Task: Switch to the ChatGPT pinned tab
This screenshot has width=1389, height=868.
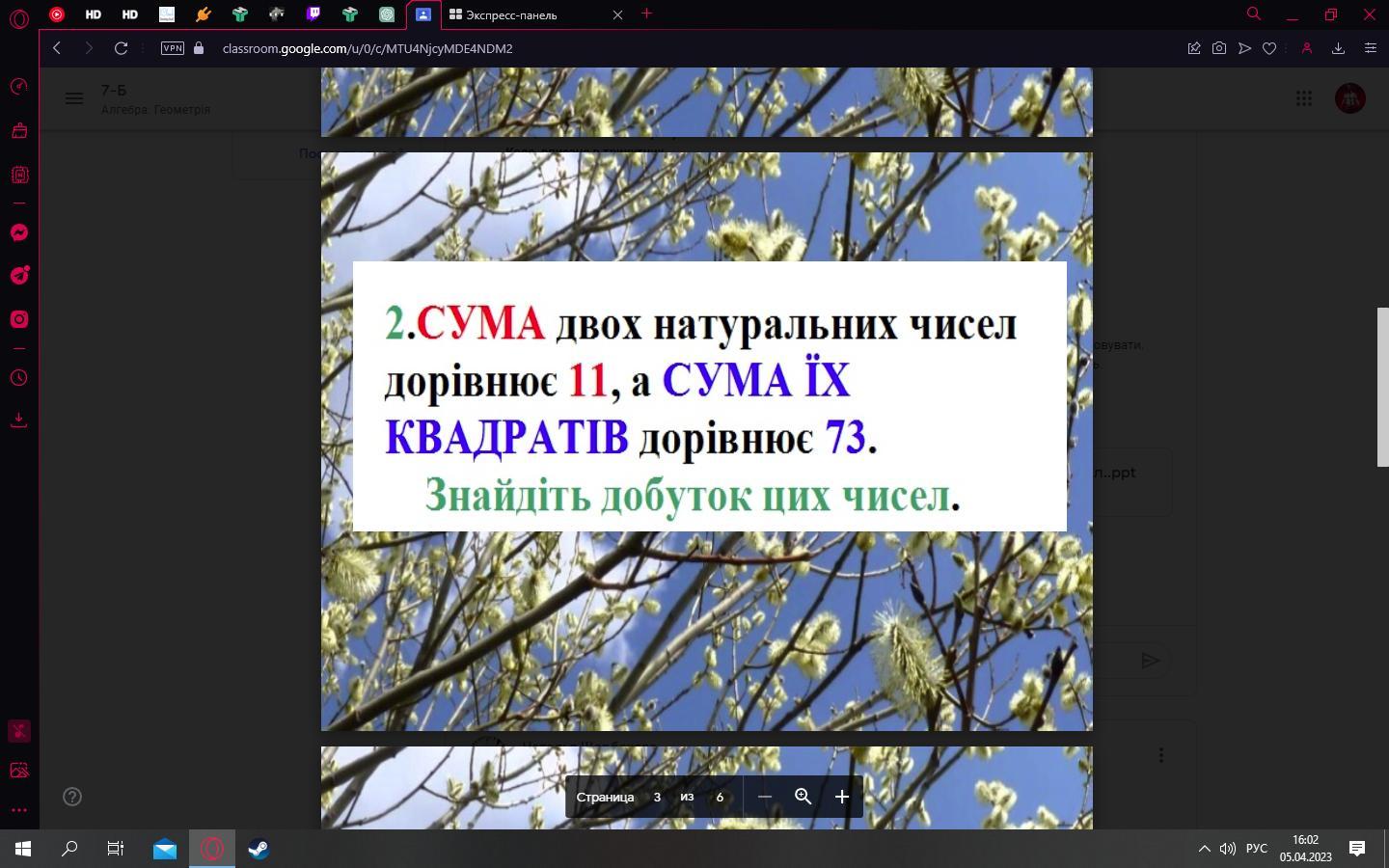Action: point(387,14)
